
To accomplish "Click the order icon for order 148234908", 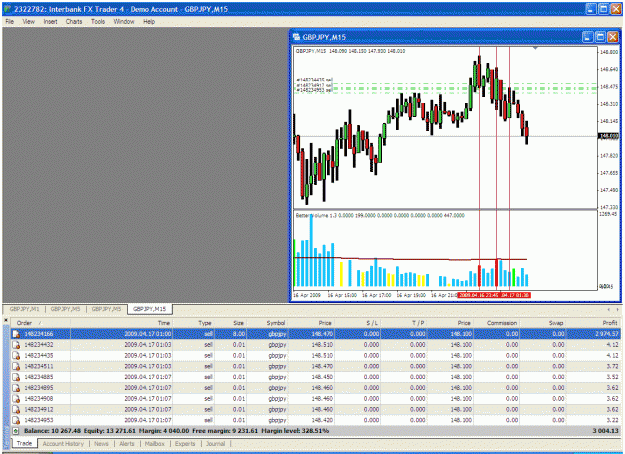I will [16, 399].
